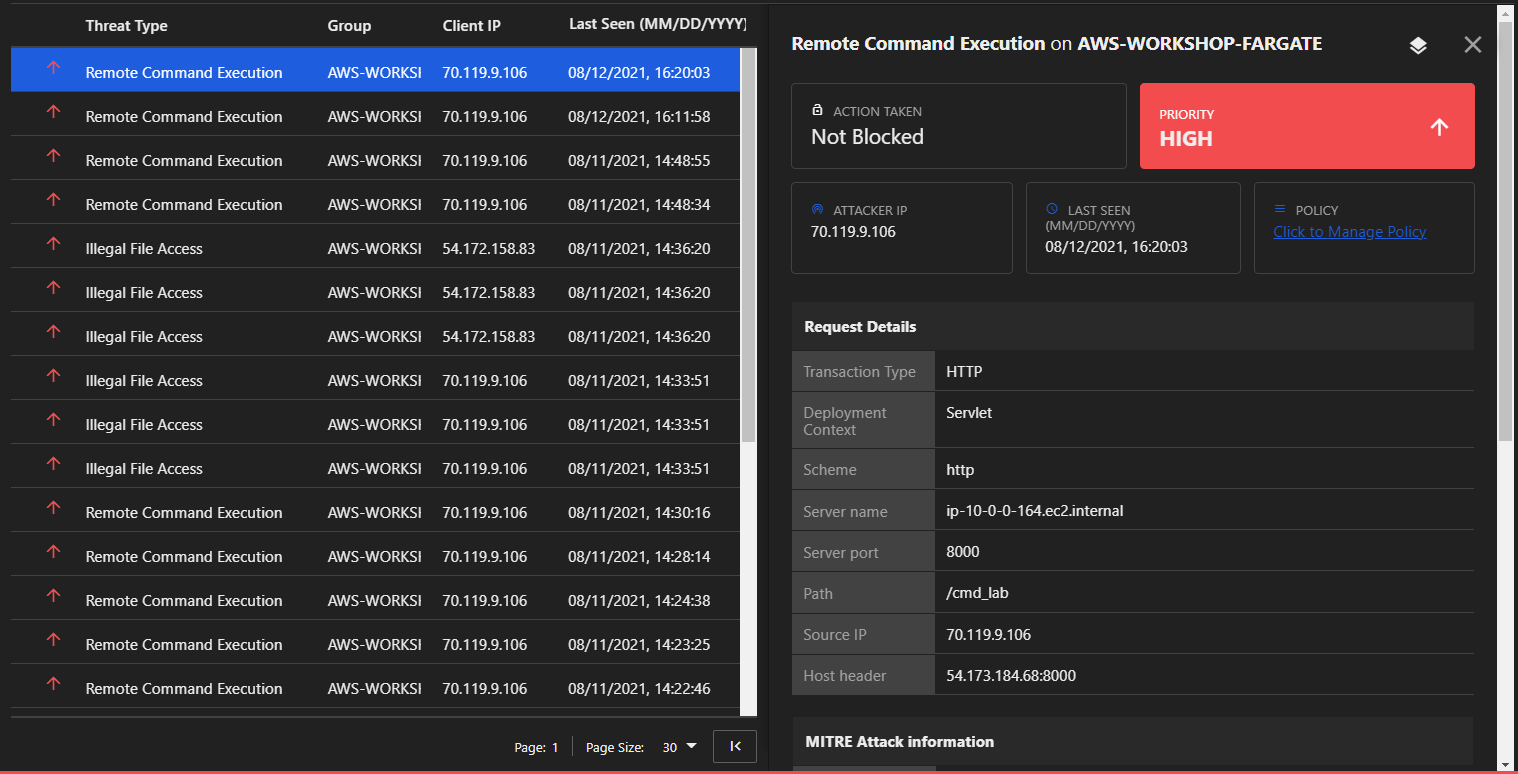Click the red arrow in the 14:30:16 row
This screenshot has width=1518, height=774.
[54, 508]
